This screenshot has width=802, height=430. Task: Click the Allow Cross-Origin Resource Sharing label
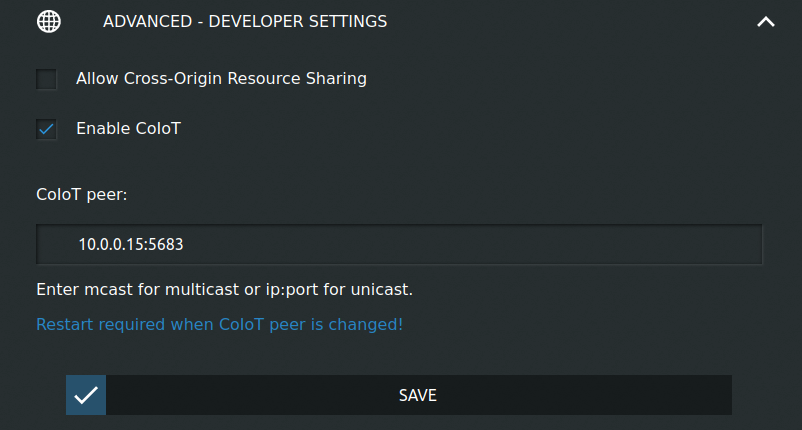click(221, 79)
